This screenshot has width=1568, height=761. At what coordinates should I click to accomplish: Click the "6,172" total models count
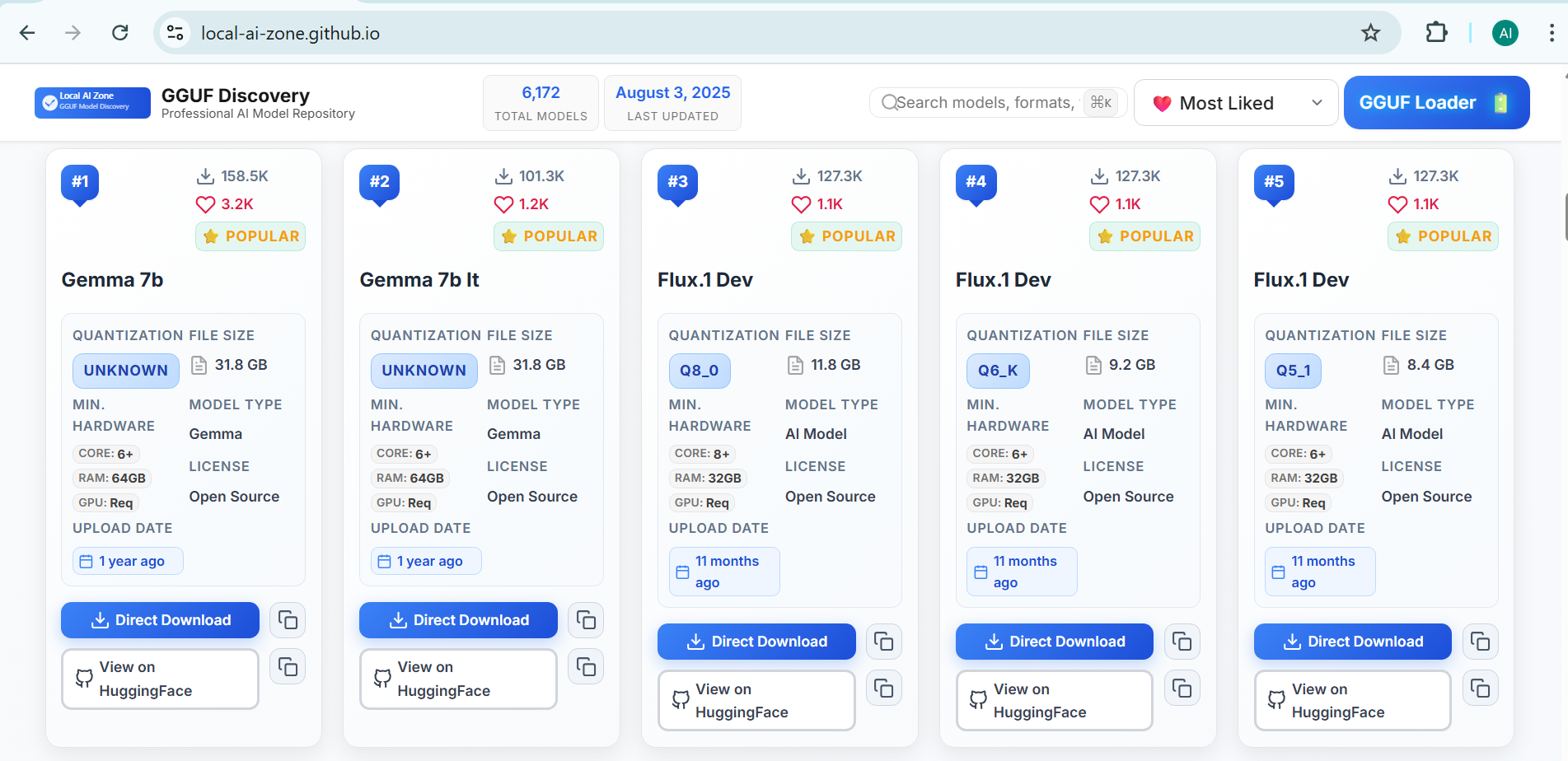point(541,93)
